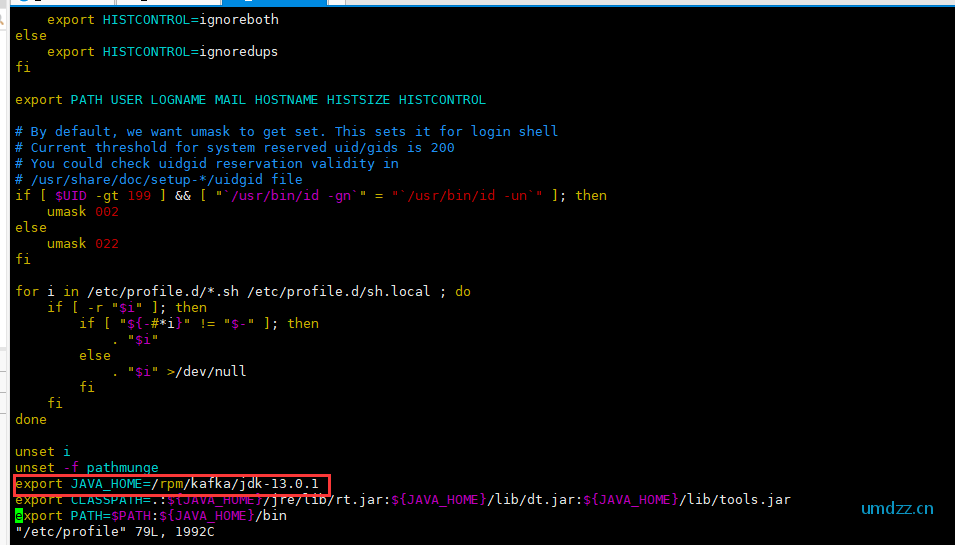This screenshot has height=545, width=955.
Task: Click the "umask 022" line
Action: (83, 244)
